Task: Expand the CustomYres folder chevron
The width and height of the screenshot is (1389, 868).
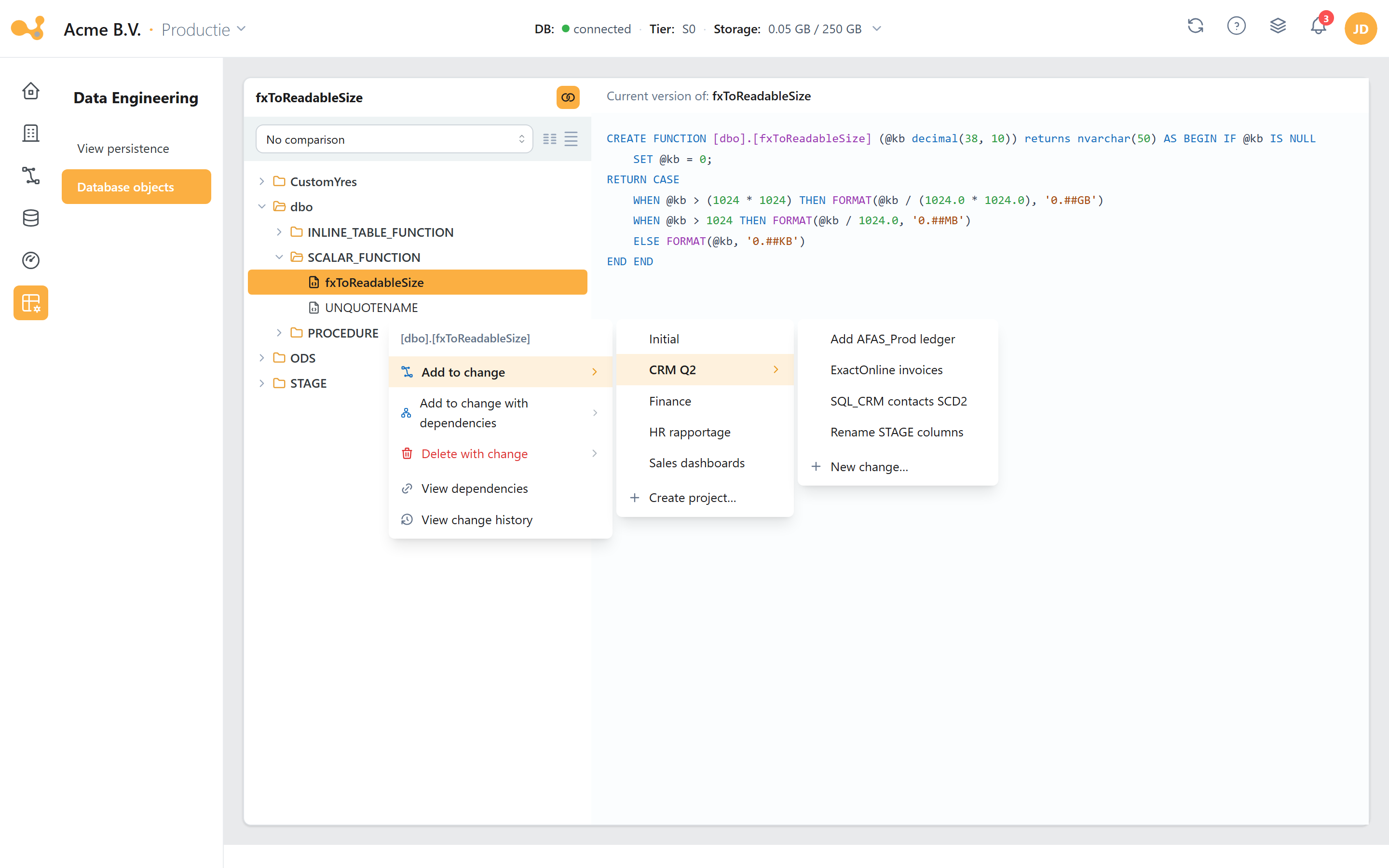Action: click(x=262, y=181)
